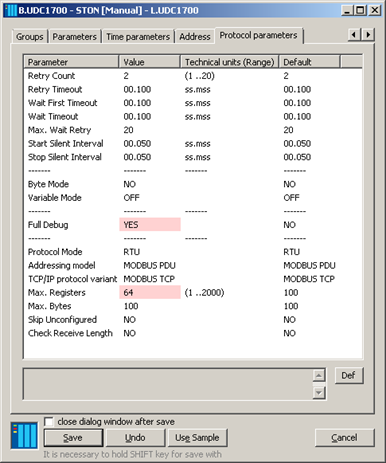Select the Max. Wait Retry value 20

(x=129, y=130)
